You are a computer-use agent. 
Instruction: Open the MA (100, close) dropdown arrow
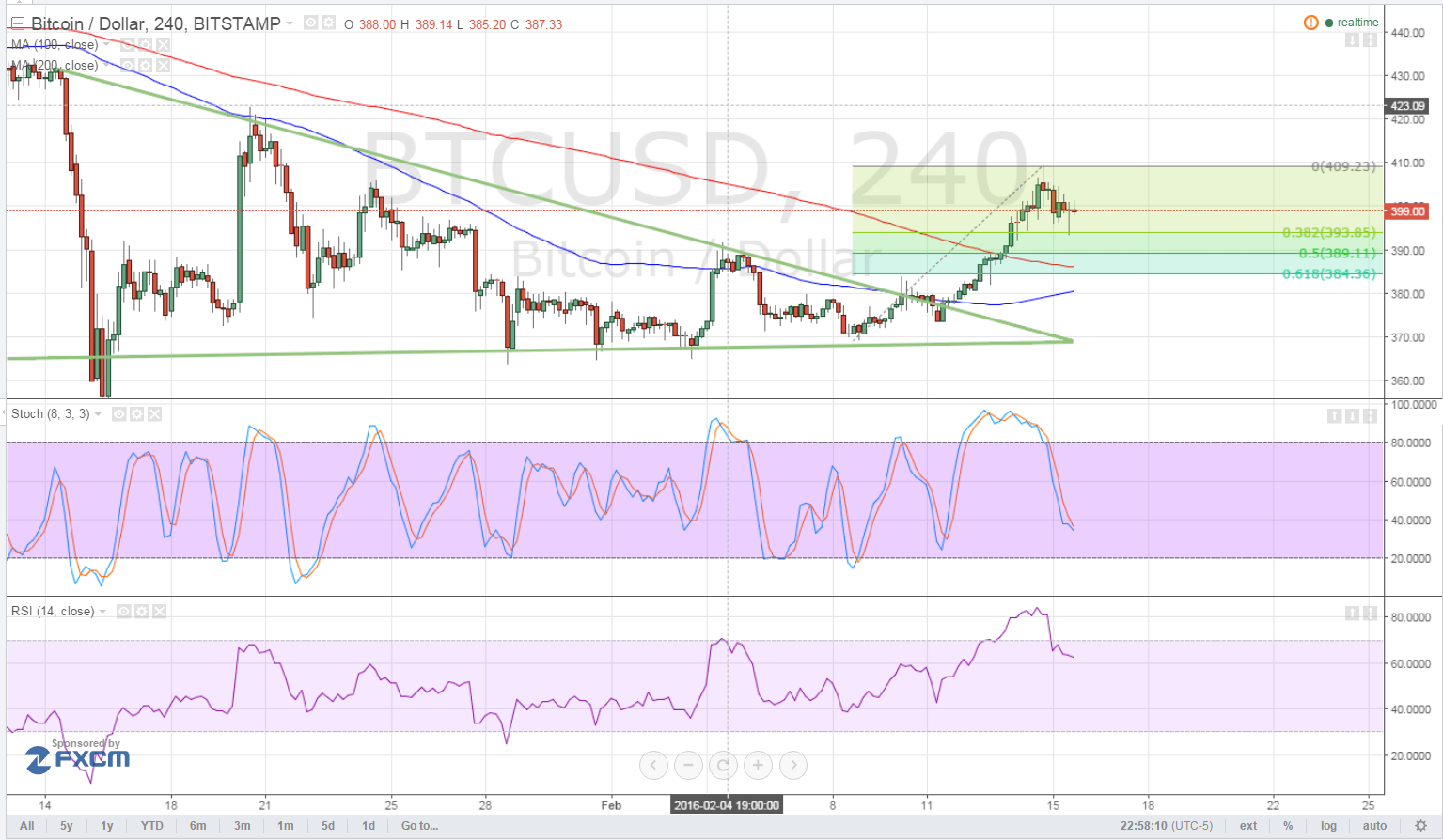pos(106,44)
